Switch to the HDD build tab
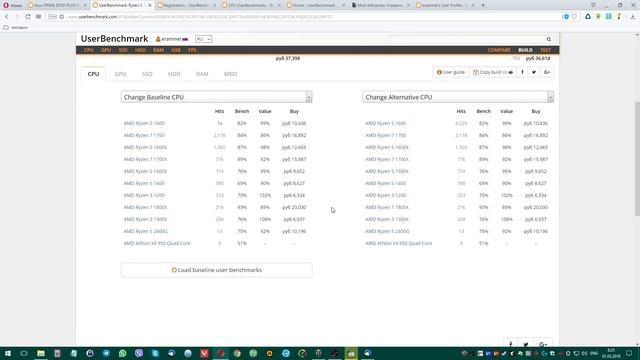 [x=174, y=74]
